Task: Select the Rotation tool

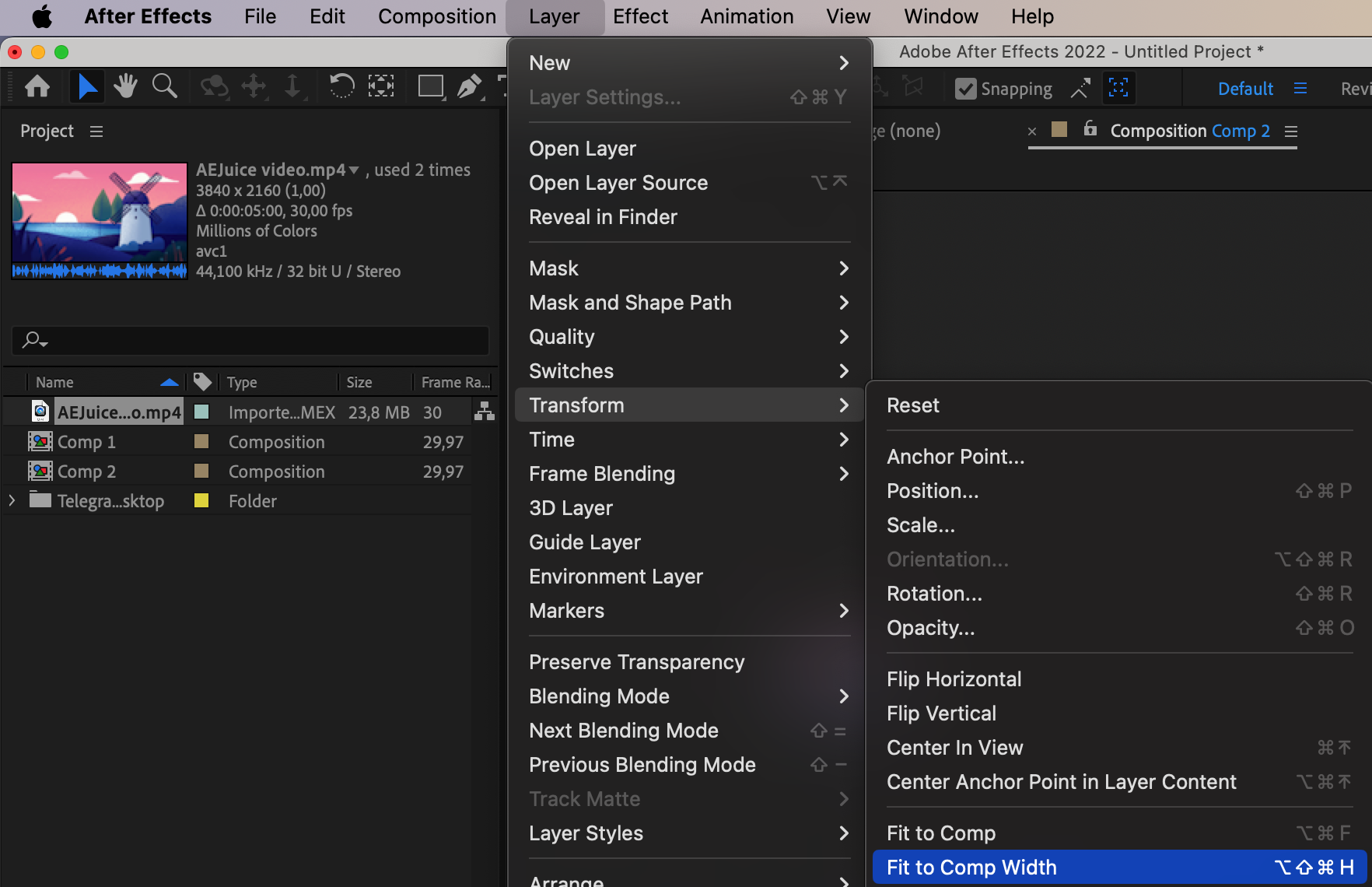Action: 341,86
